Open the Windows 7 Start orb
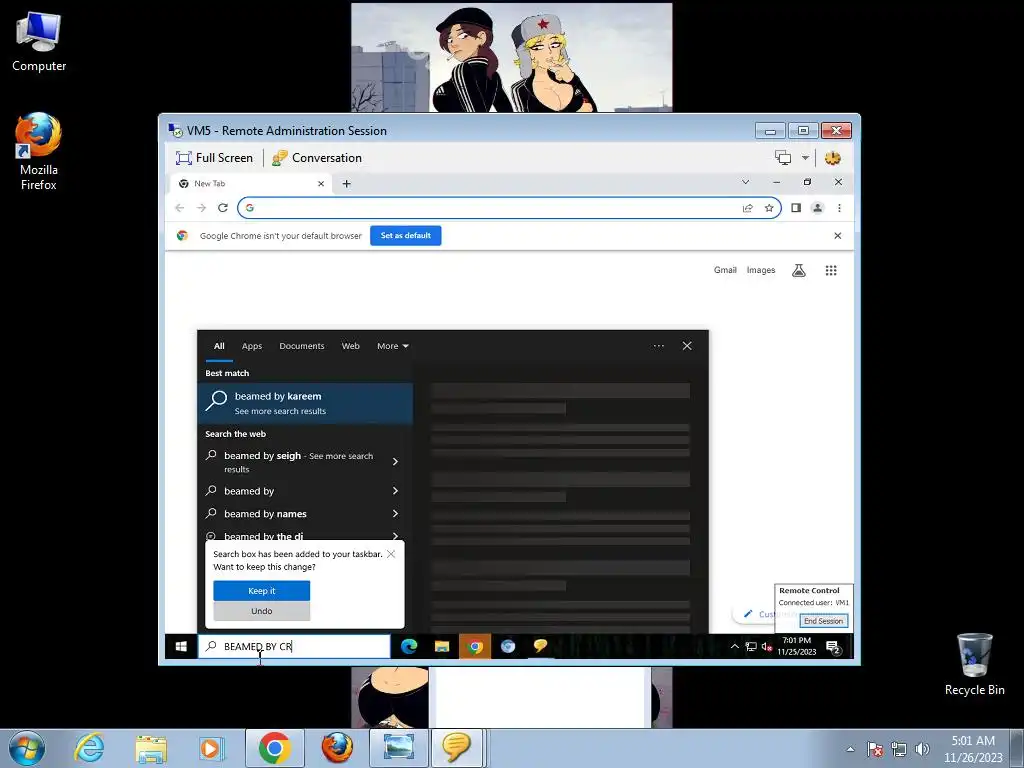Screen dimensions: 1024x768 [x=27, y=748]
